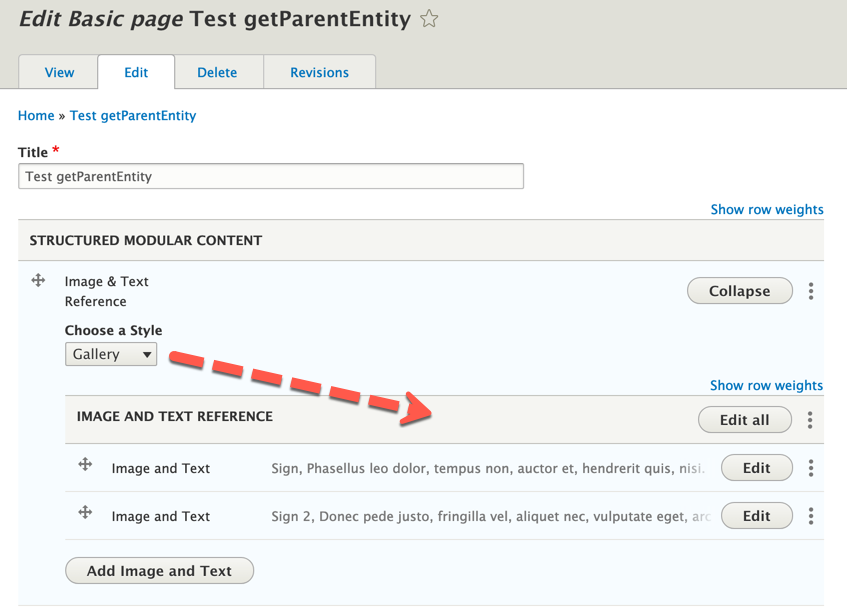Image resolution: width=847 pixels, height=615 pixels.
Task: Follow the Home breadcrumb link
Action: click(36, 116)
